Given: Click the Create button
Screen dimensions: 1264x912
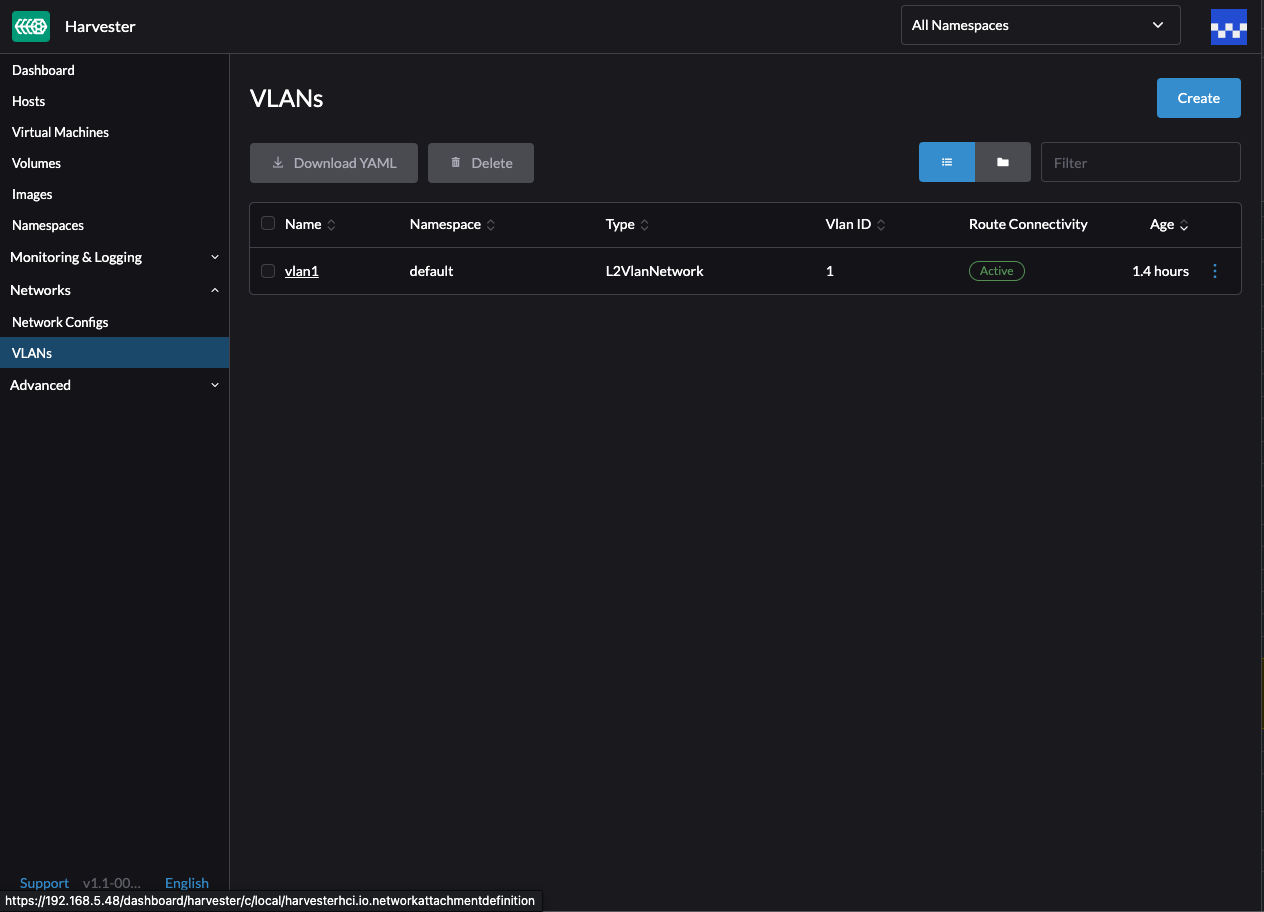Looking at the screenshot, I should (1198, 97).
